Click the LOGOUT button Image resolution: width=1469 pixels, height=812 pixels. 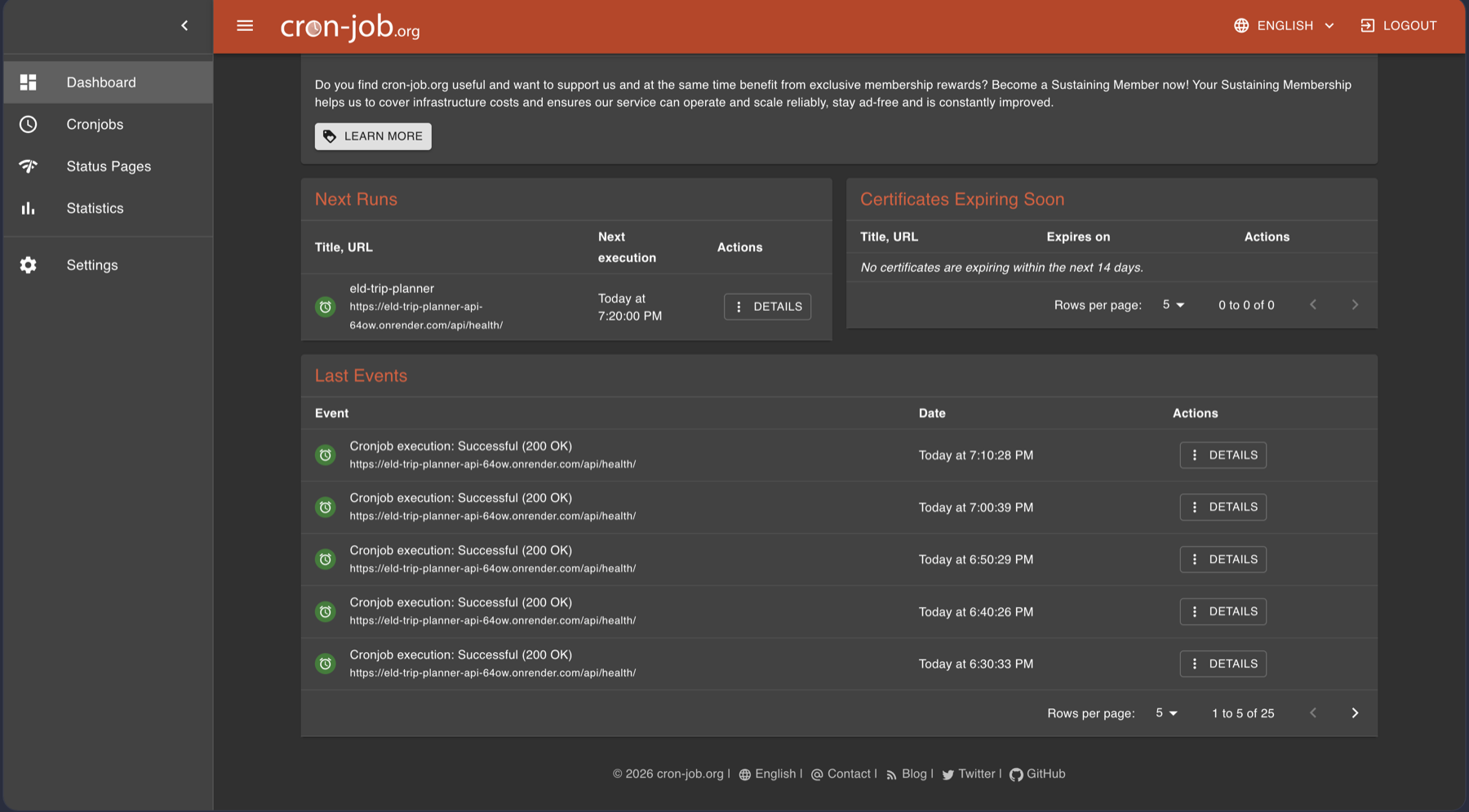(x=1399, y=25)
